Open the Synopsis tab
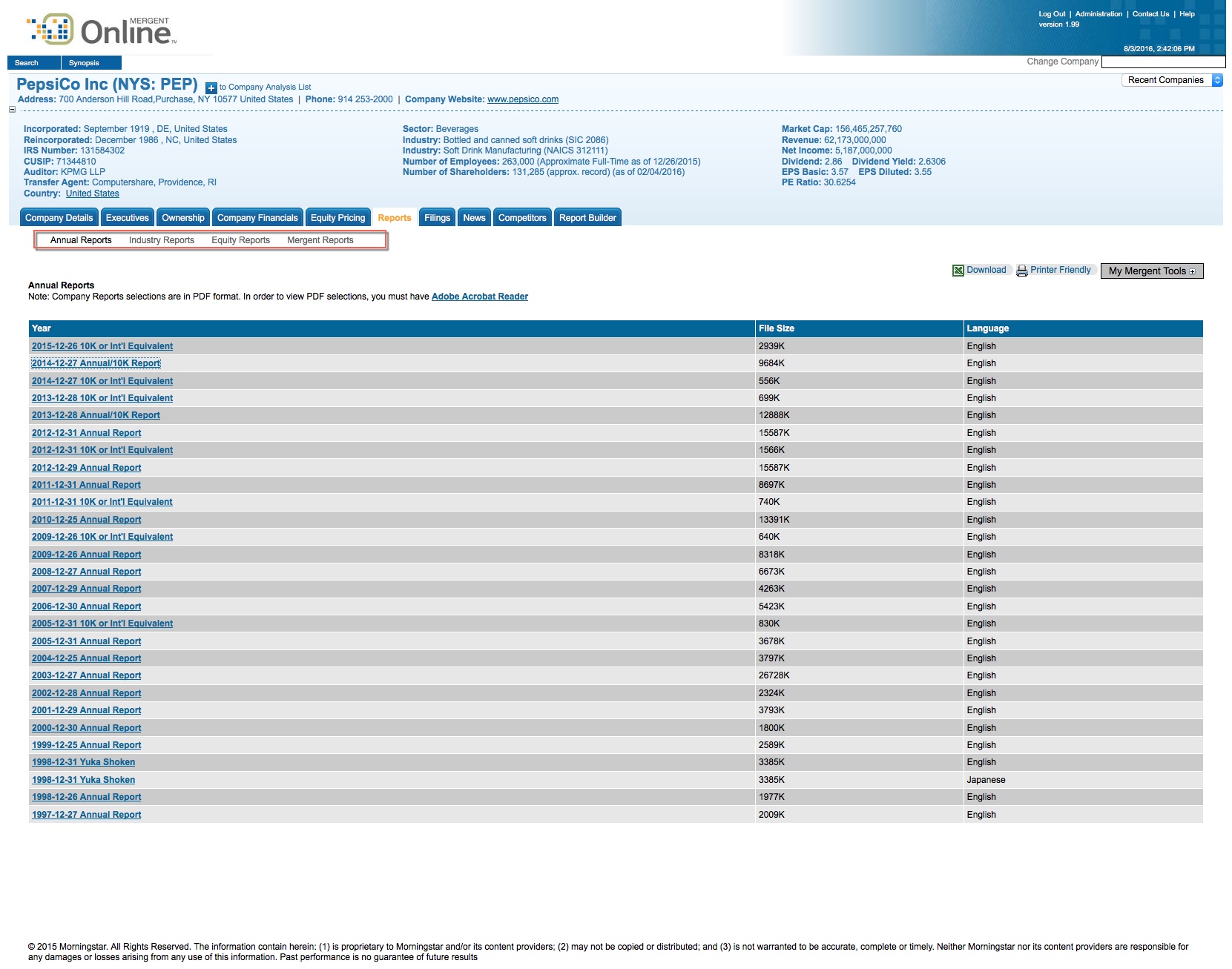Image resolution: width=1232 pixels, height=969 pixels. coord(91,63)
